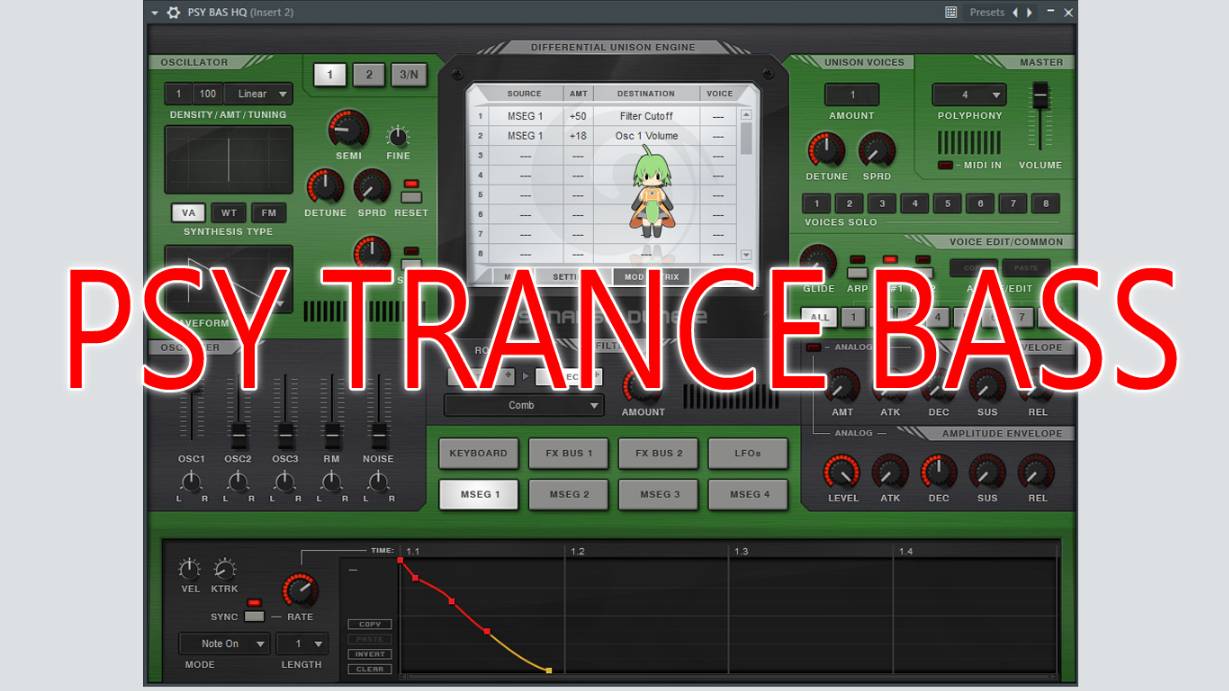Click the MSEG KTRK knob
The height and width of the screenshot is (691, 1229).
[x=225, y=569]
